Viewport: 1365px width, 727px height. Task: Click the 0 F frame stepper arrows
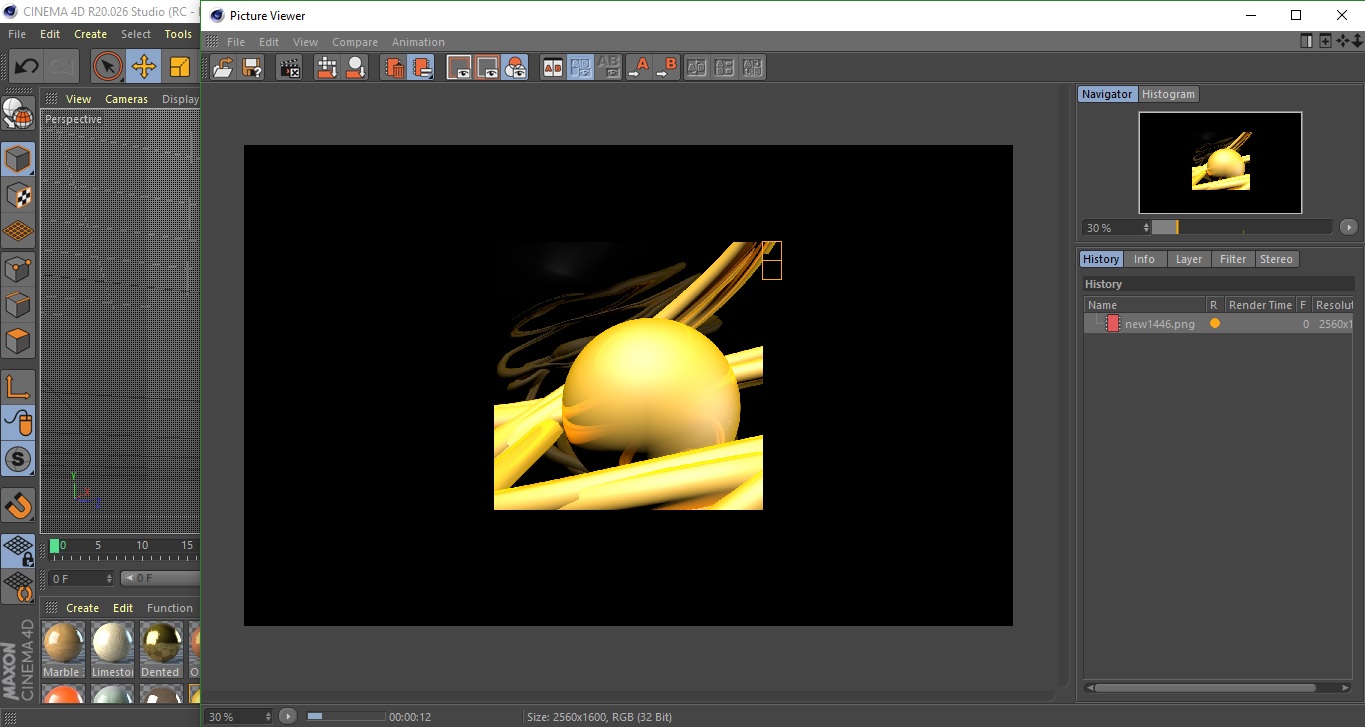coord(109,579)
